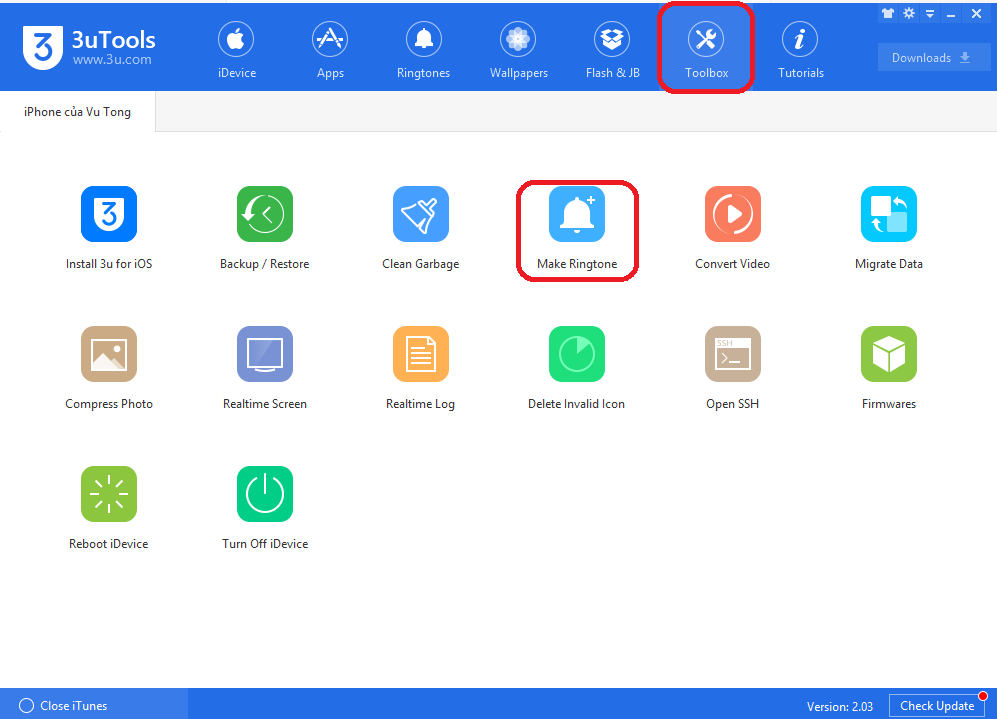Open the Downloads button
The height and width of the screenshot is (719, 997).
(933, 58)
